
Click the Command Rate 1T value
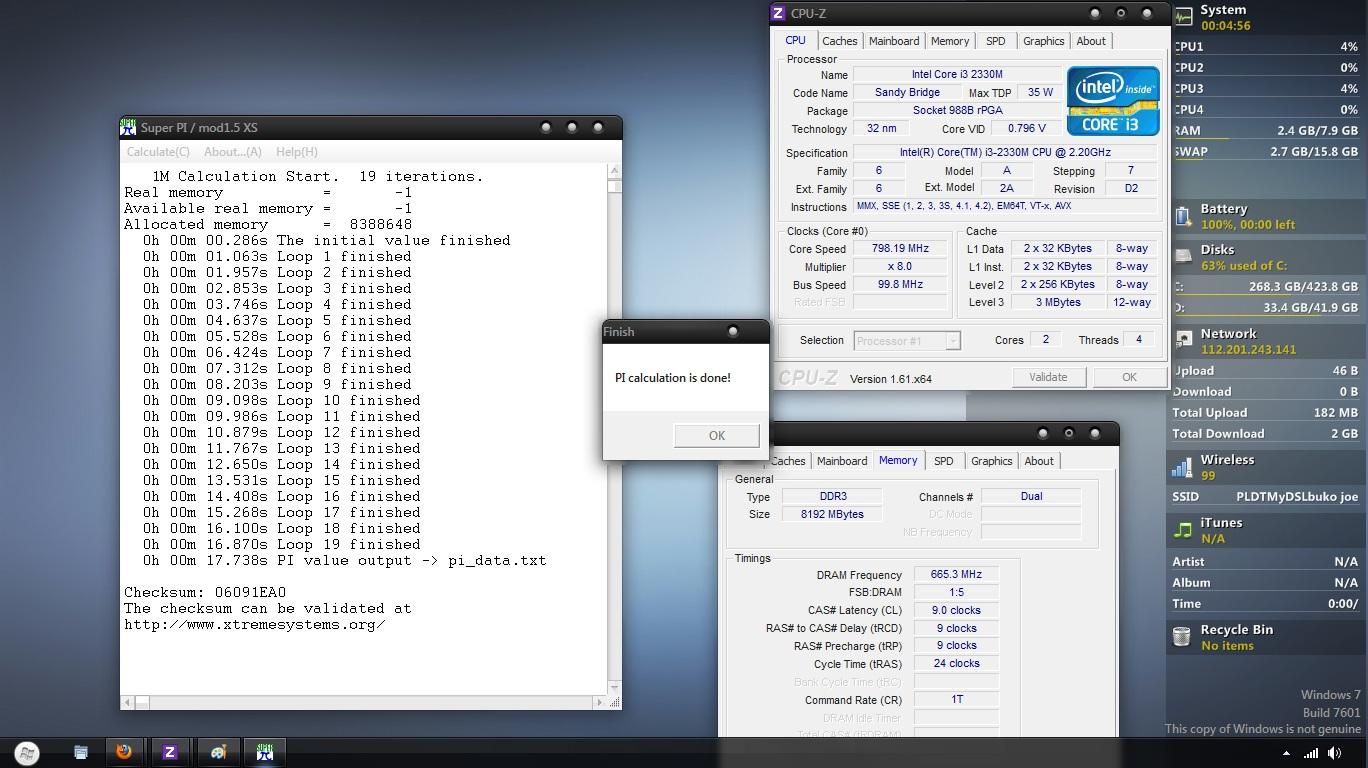[956, 699]
